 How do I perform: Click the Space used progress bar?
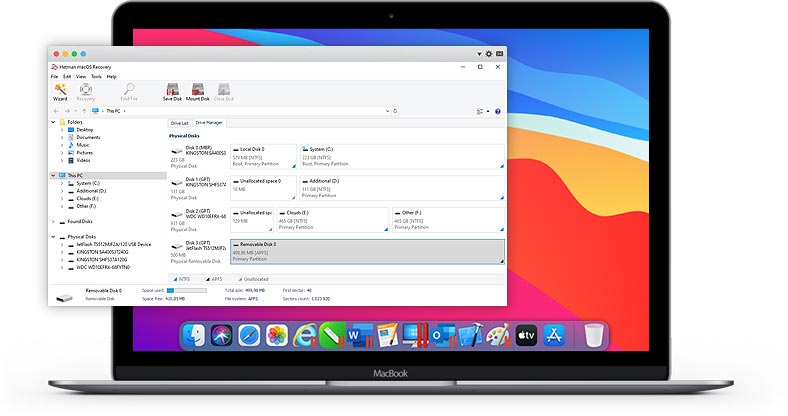click(x=186, y=290)
